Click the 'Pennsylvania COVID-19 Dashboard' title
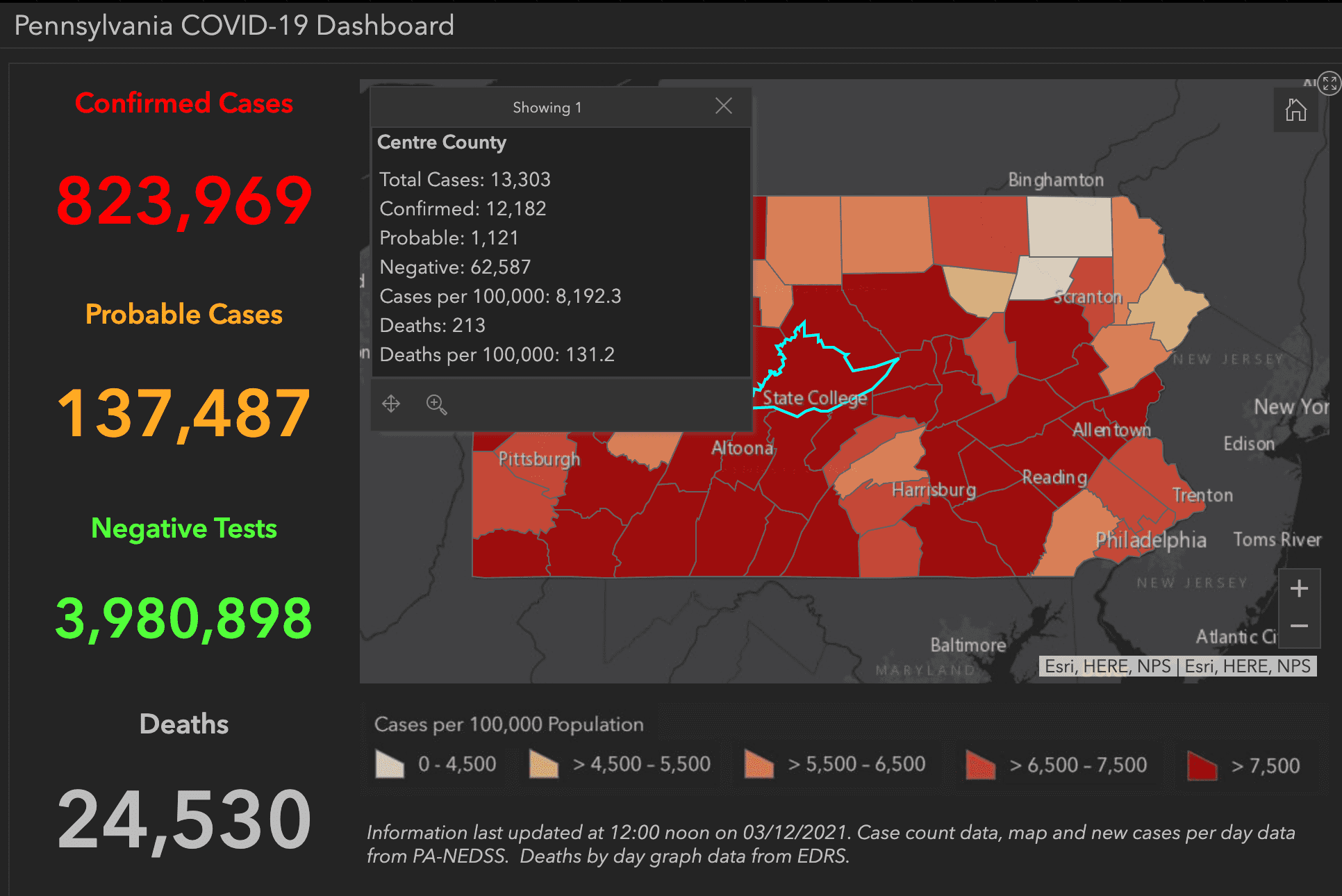 [x=233, y=26]
